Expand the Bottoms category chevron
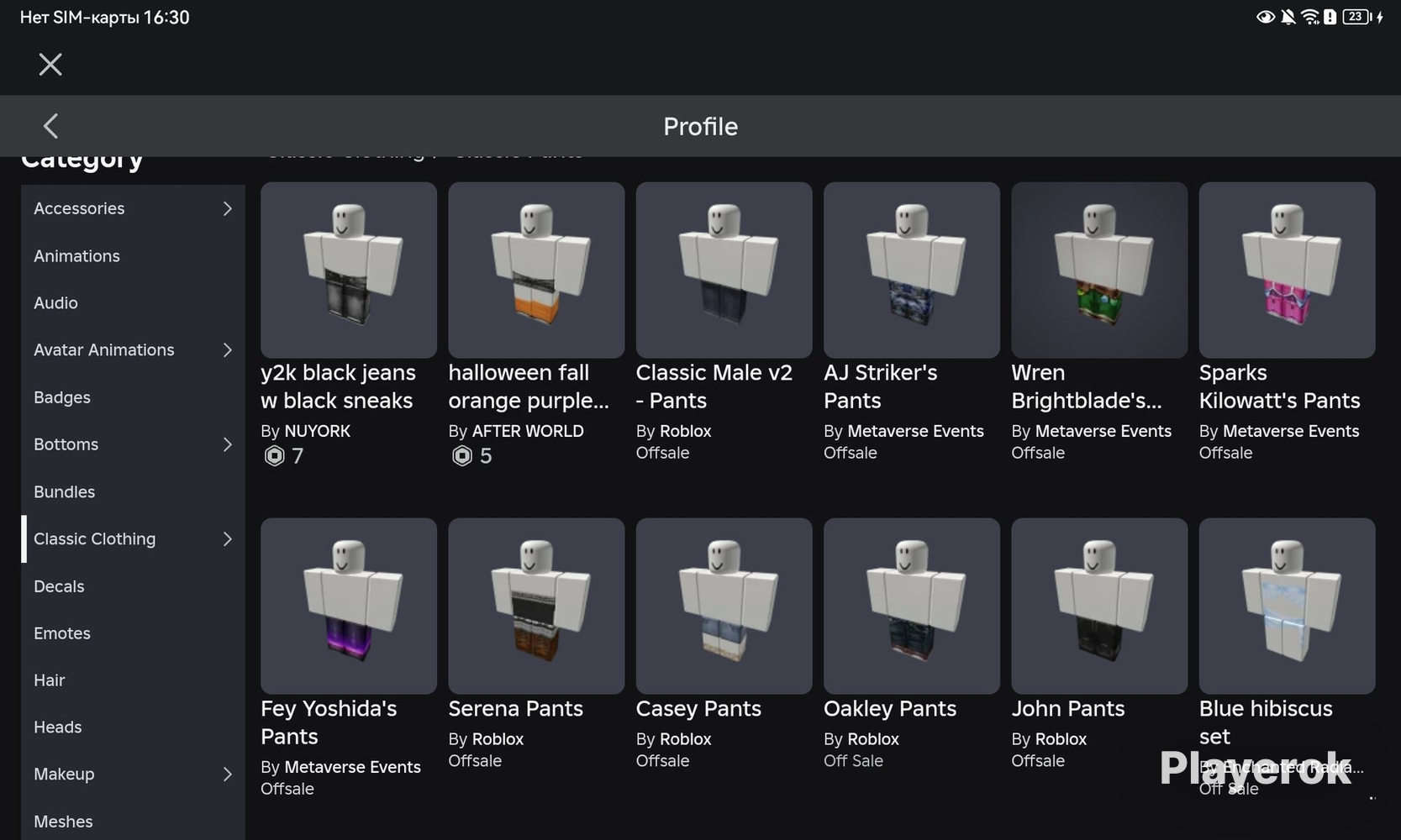This screenshot has width=1401, height=840. pyautogui.click(x=227, y=444)
